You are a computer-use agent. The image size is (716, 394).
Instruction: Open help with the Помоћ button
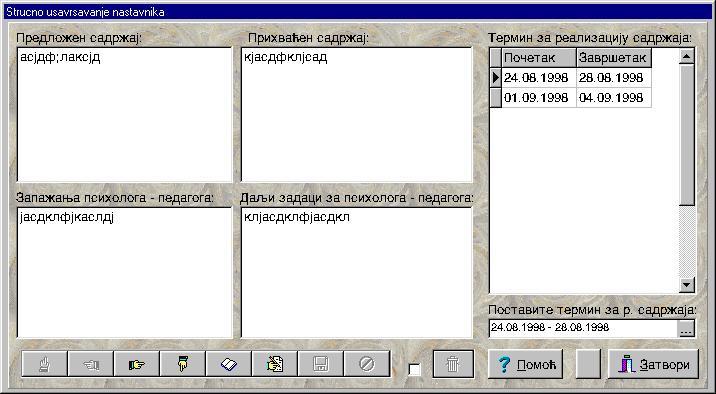click(x=525, y=364)
